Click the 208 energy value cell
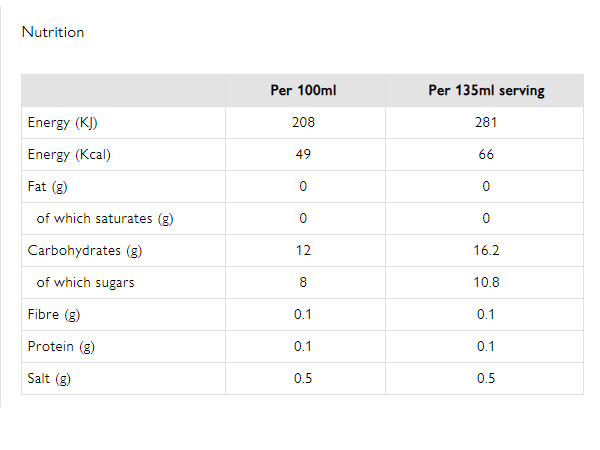600x450 pixels. [303, 123]
